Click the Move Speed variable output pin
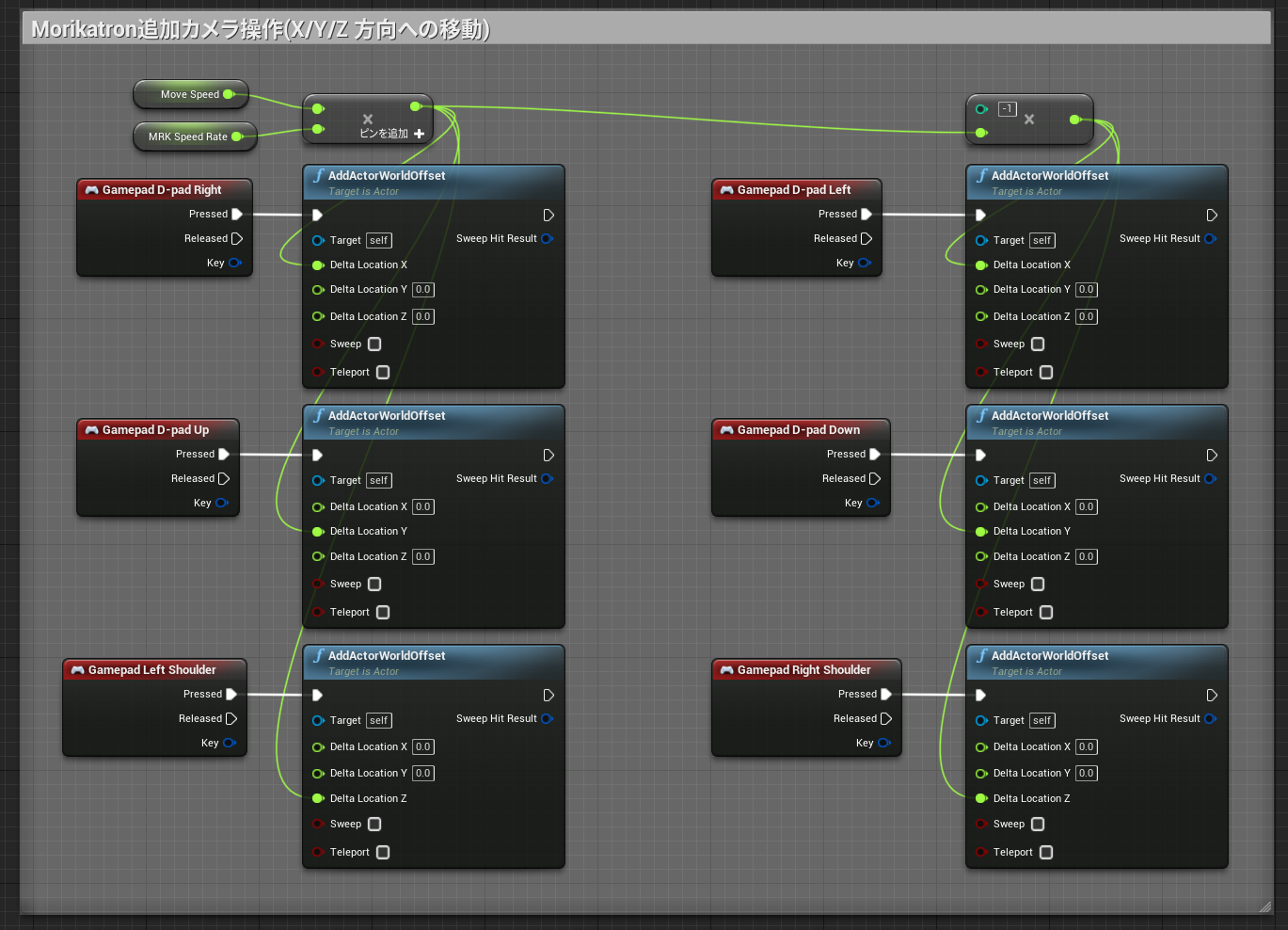The image size is (1288, 930). tap(228, 94)
